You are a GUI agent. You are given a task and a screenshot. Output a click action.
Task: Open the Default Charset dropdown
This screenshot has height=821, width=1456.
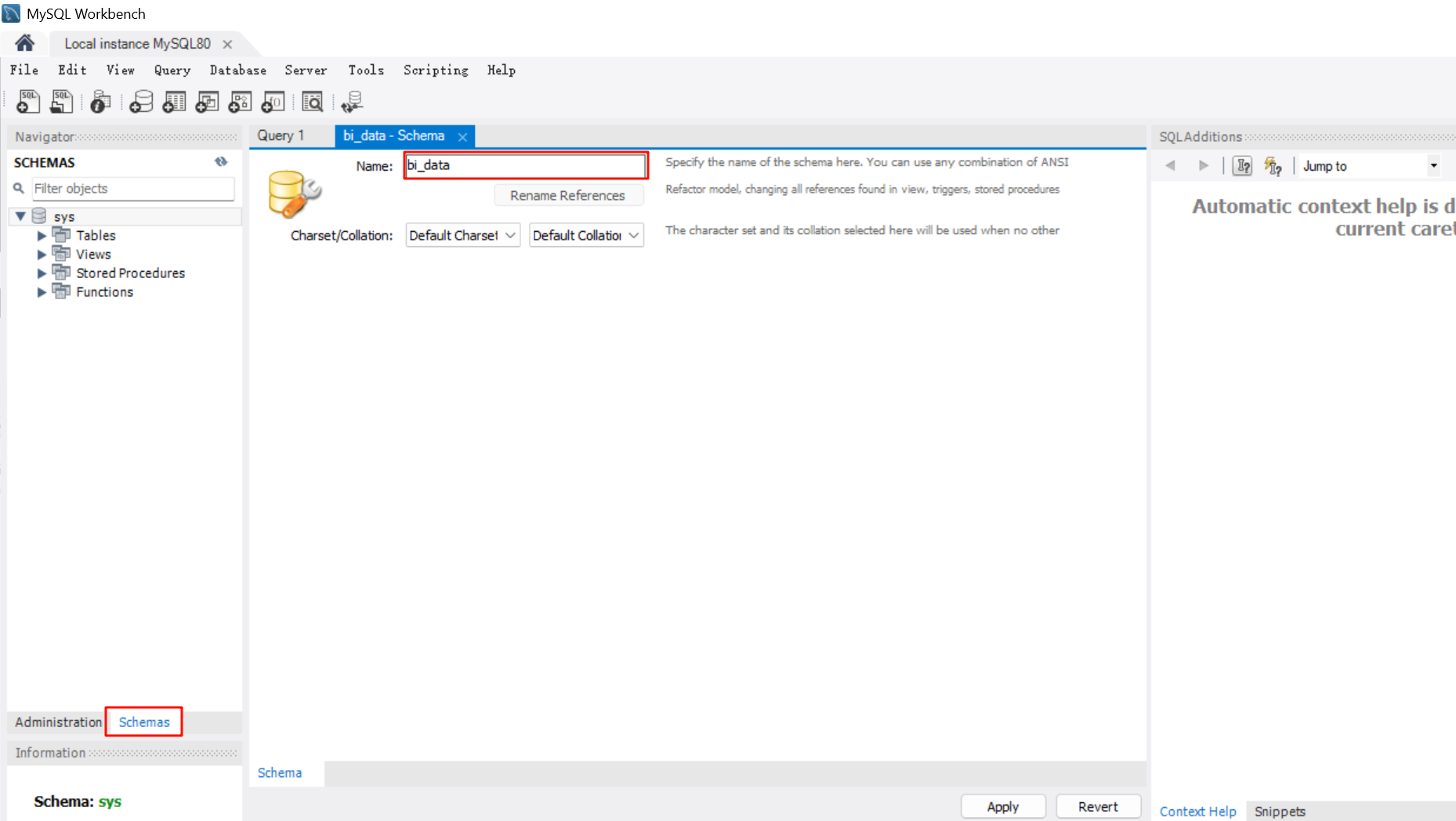point(463,235)
